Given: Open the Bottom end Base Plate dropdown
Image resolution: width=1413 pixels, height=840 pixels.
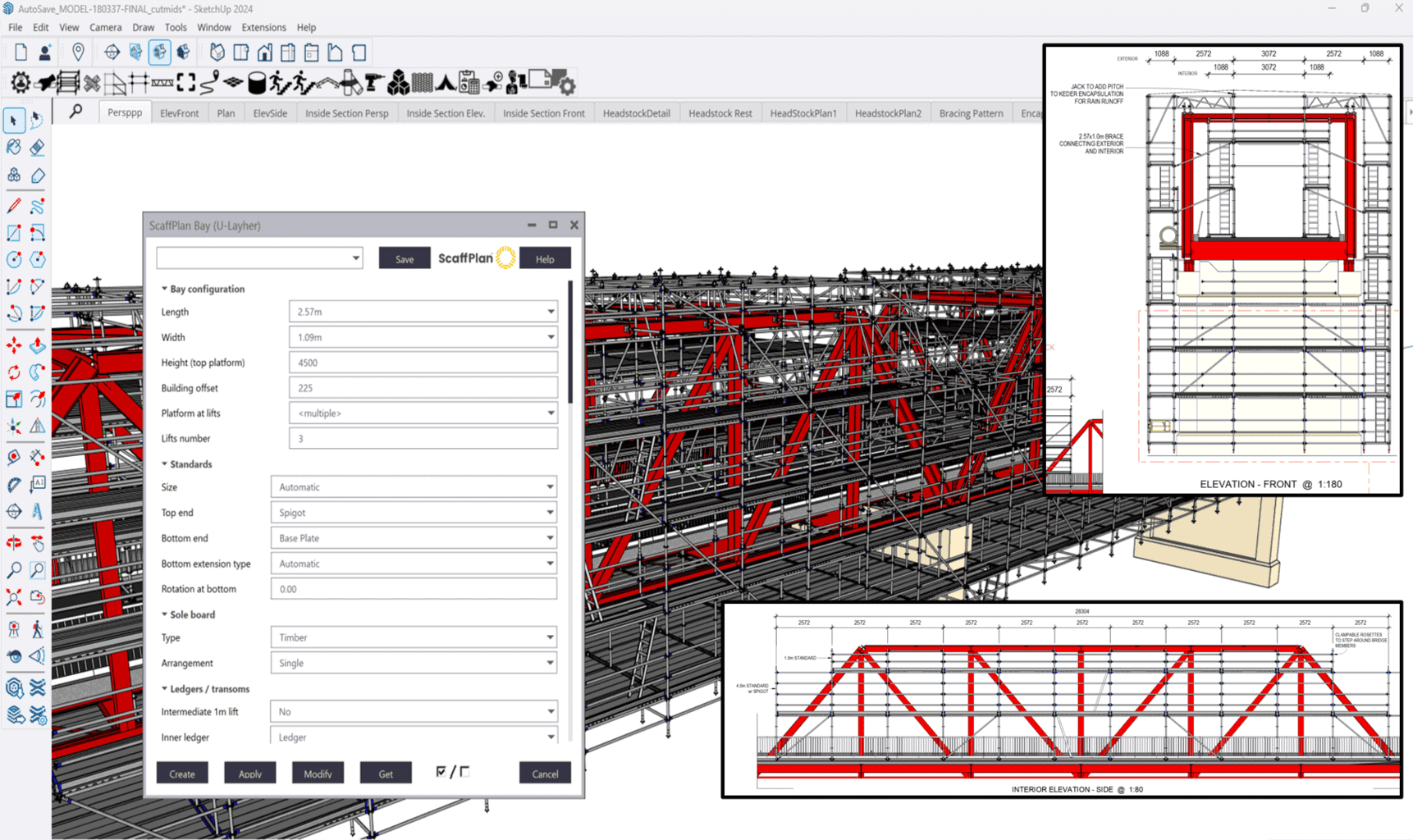Looking at the screenshot, I should click(x=414, y=538).
